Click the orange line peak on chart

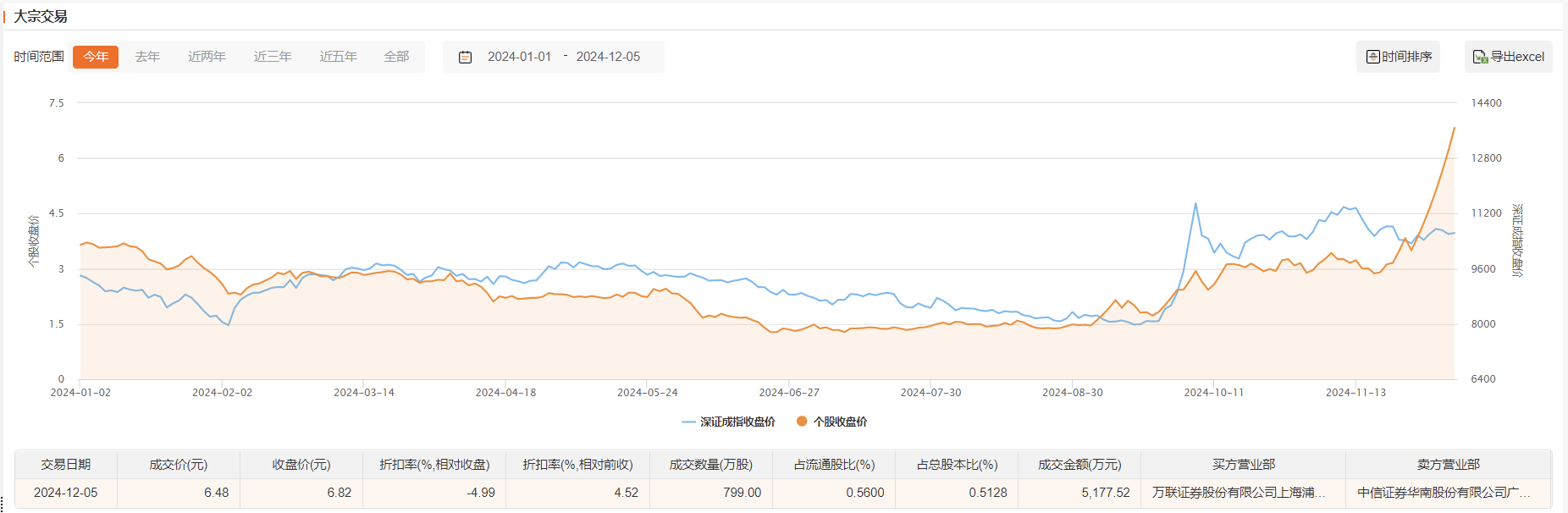click(x=1455, y=129)
